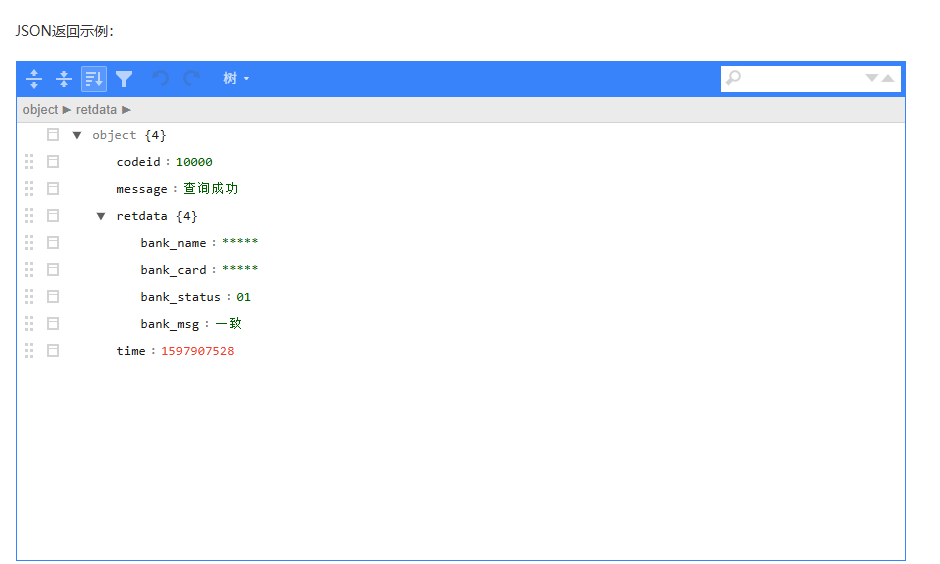This screenshot has width=940, height=564.
Task: Click drag handle of time row
Action: pos(29,351)
